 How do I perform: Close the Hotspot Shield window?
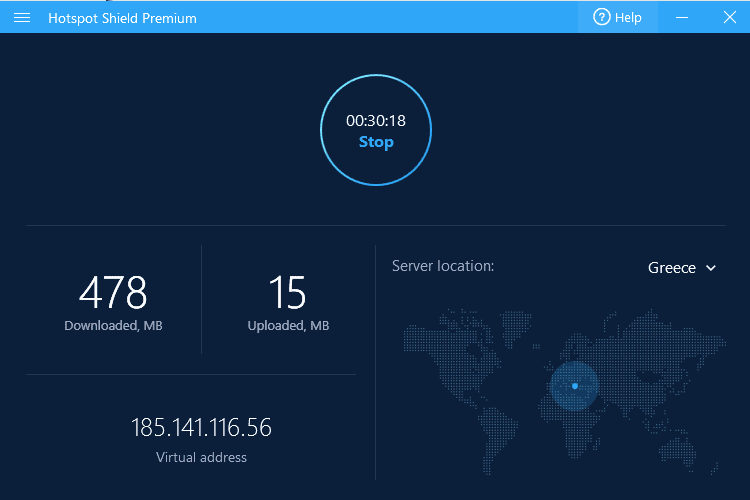[730, 18]
